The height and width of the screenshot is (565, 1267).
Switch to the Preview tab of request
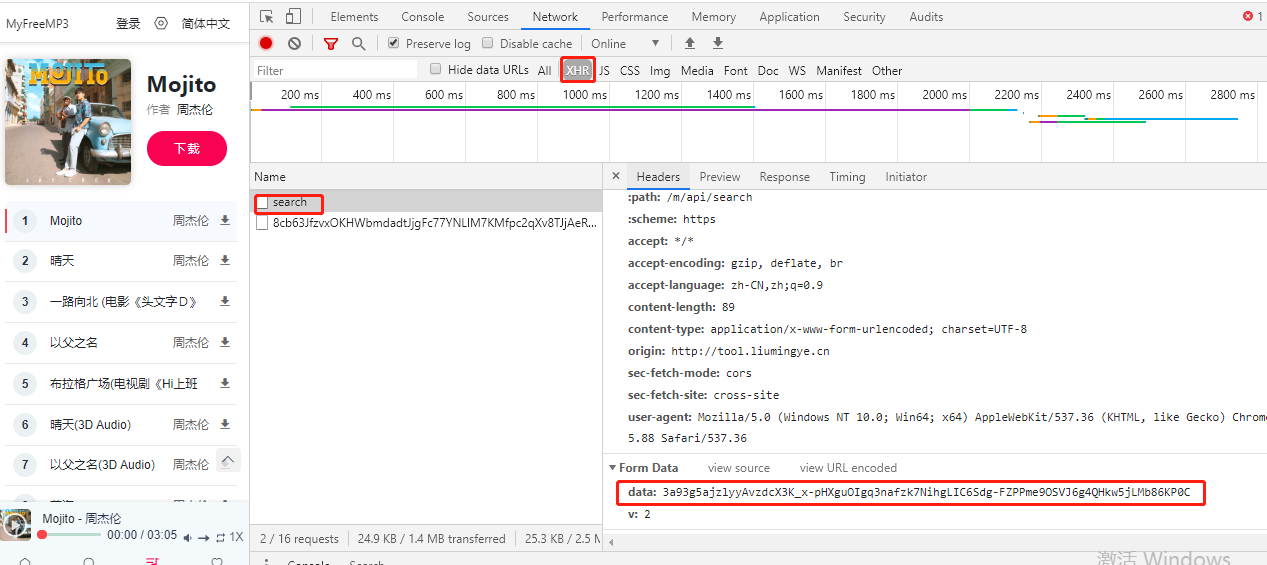pyautogui.click(x=720, y=177)
